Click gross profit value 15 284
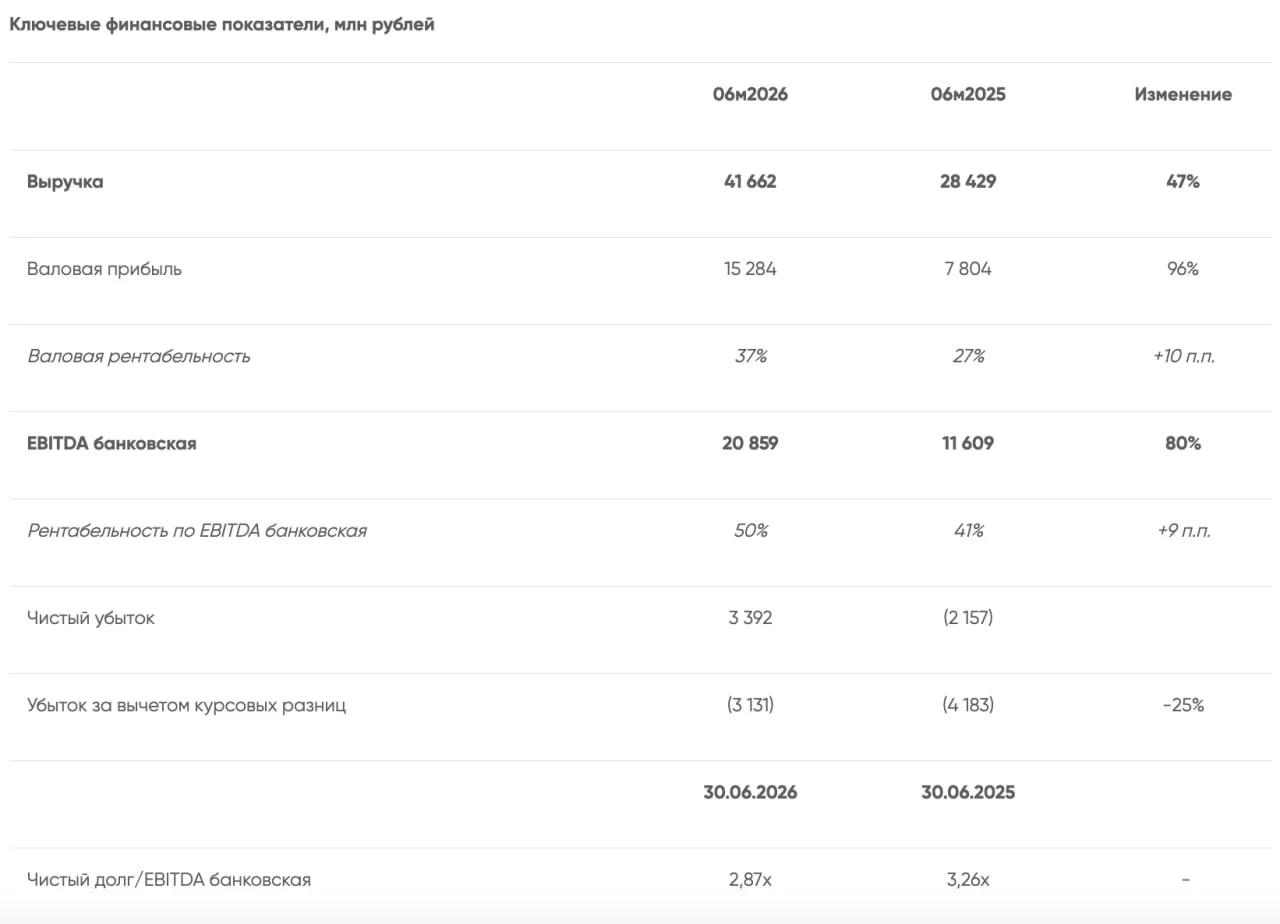Screen dimensions: 1280x924 750,269
